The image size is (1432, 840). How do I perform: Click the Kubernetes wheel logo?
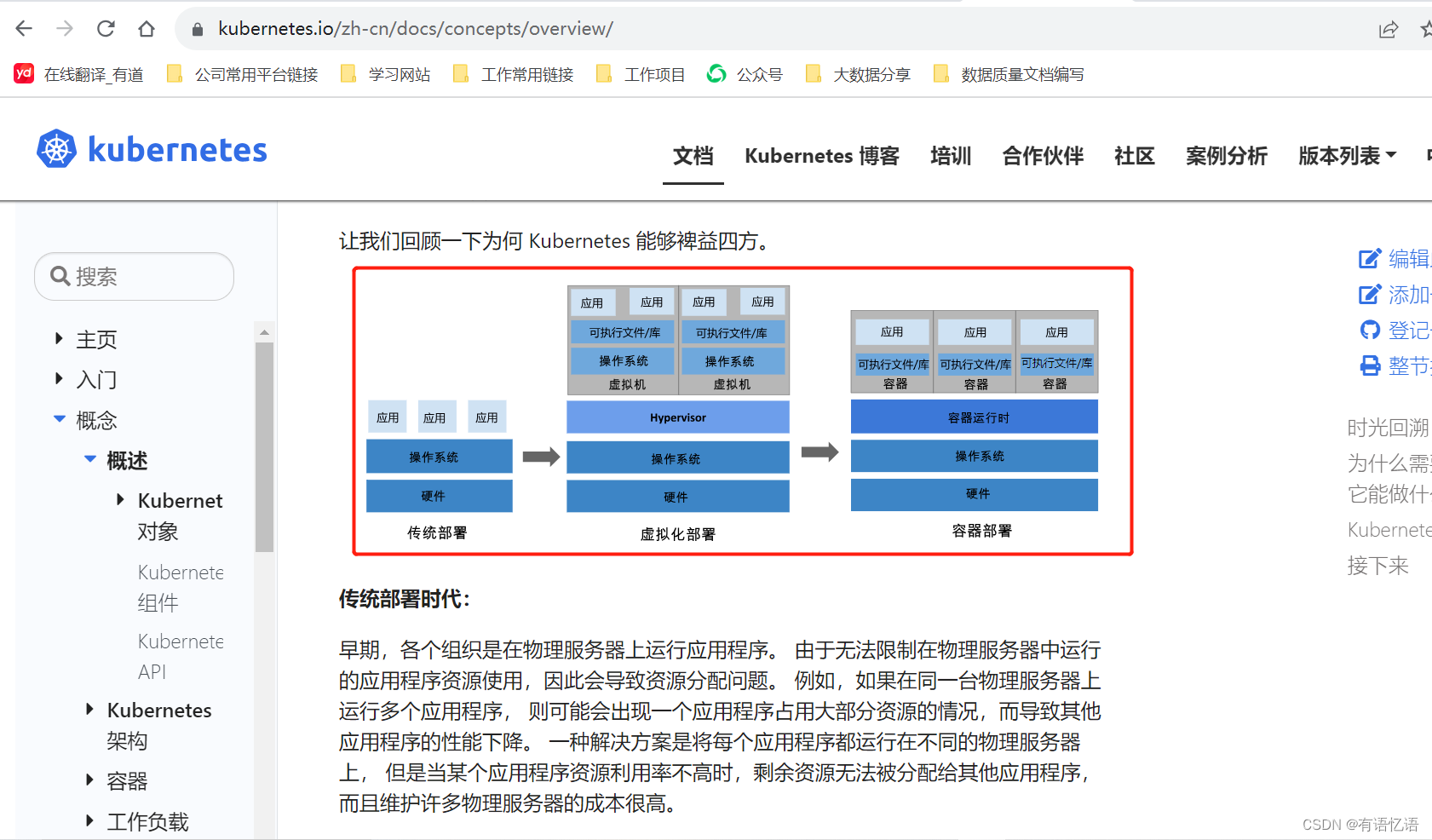tap(56, 149)
